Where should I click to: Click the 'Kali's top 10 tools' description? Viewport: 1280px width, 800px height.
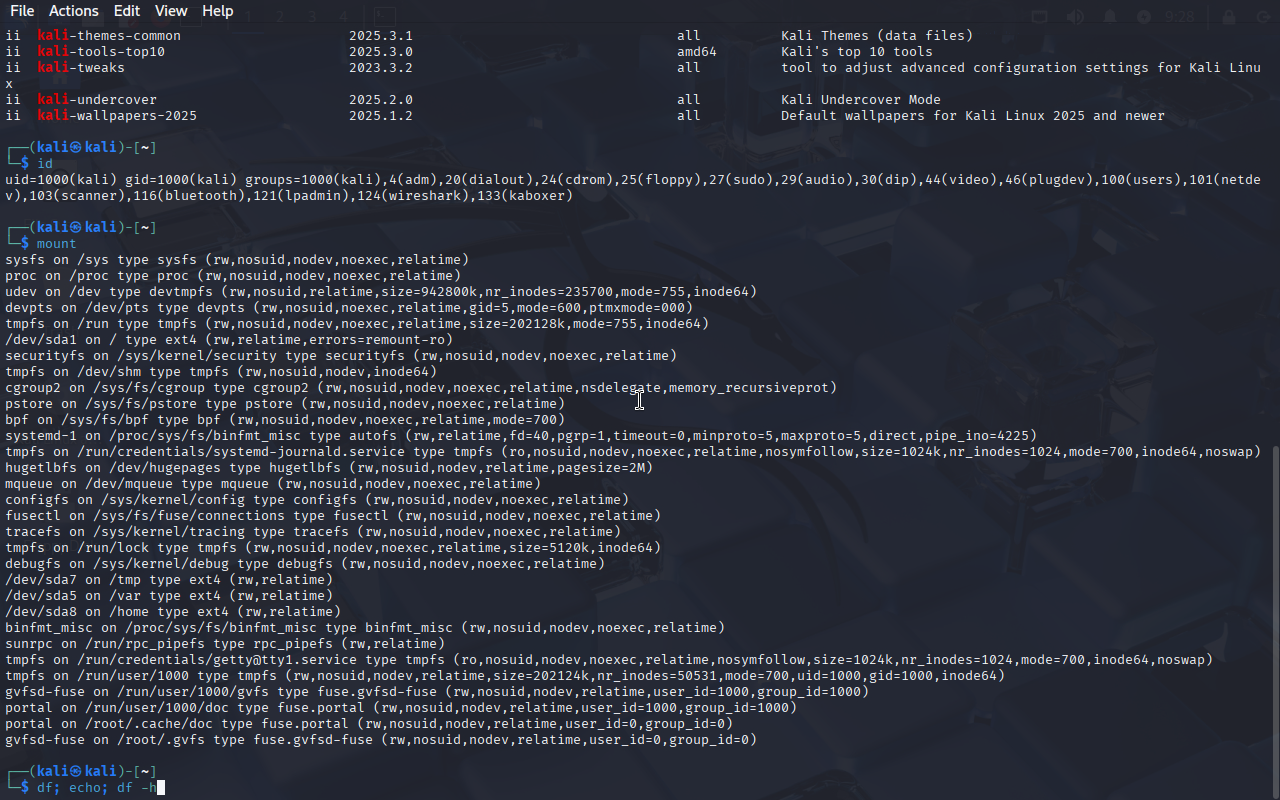(x=857, y=52)
